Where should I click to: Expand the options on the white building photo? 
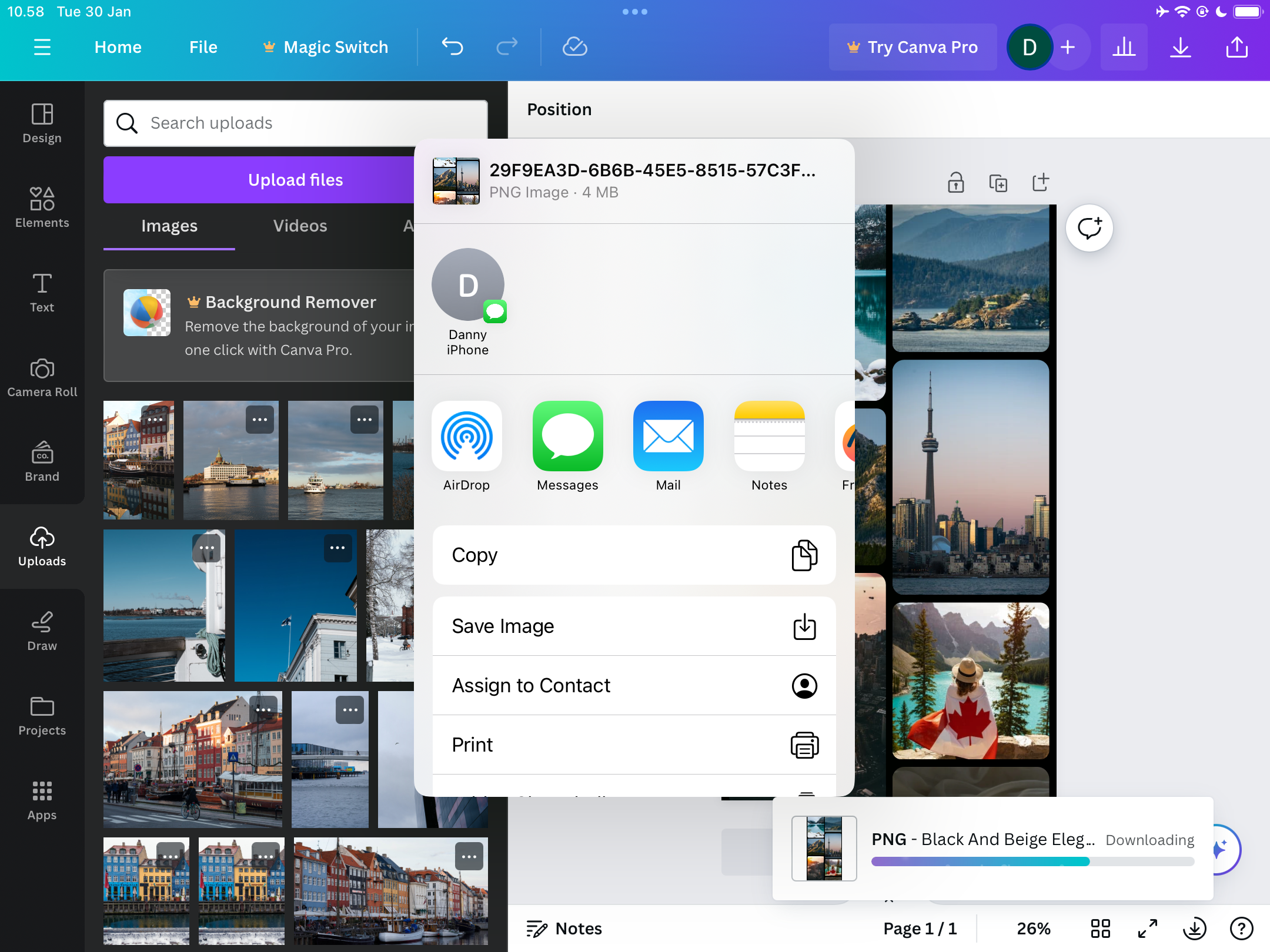337,548
